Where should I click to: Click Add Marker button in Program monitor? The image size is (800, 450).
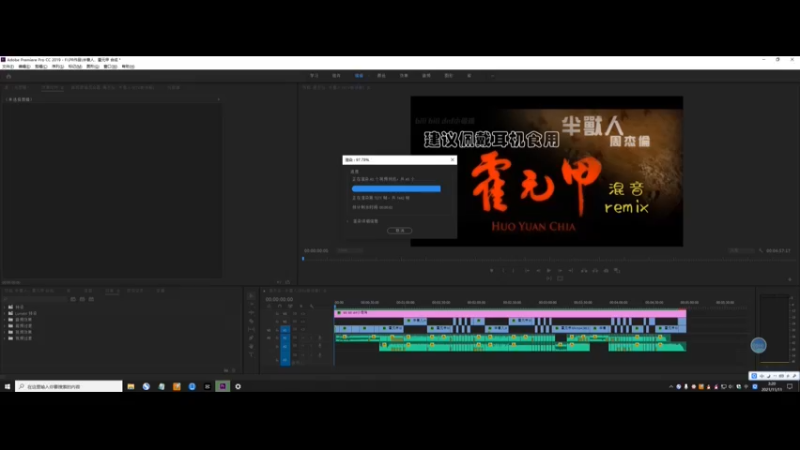click(492, 270)
